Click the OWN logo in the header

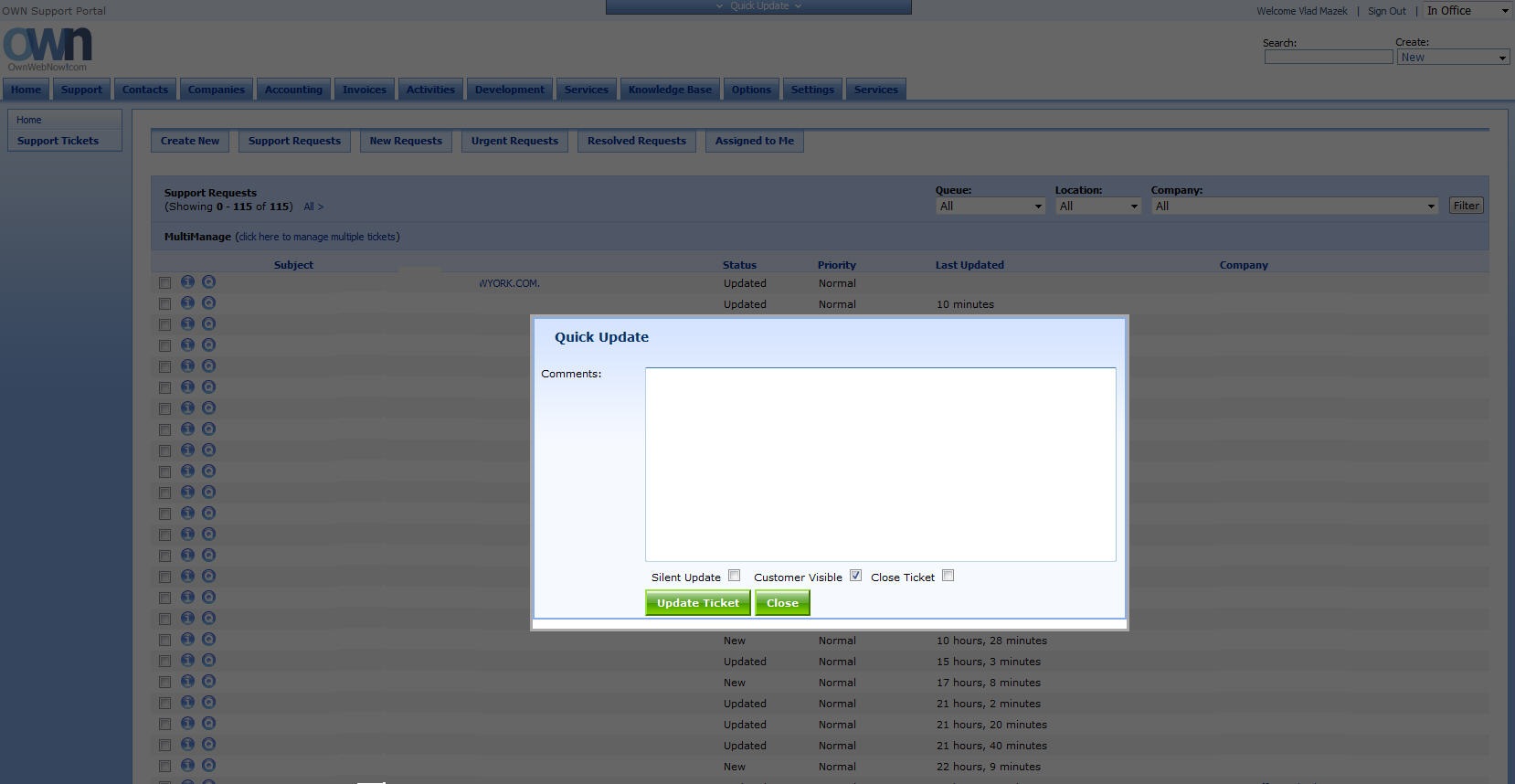[48, 48]
